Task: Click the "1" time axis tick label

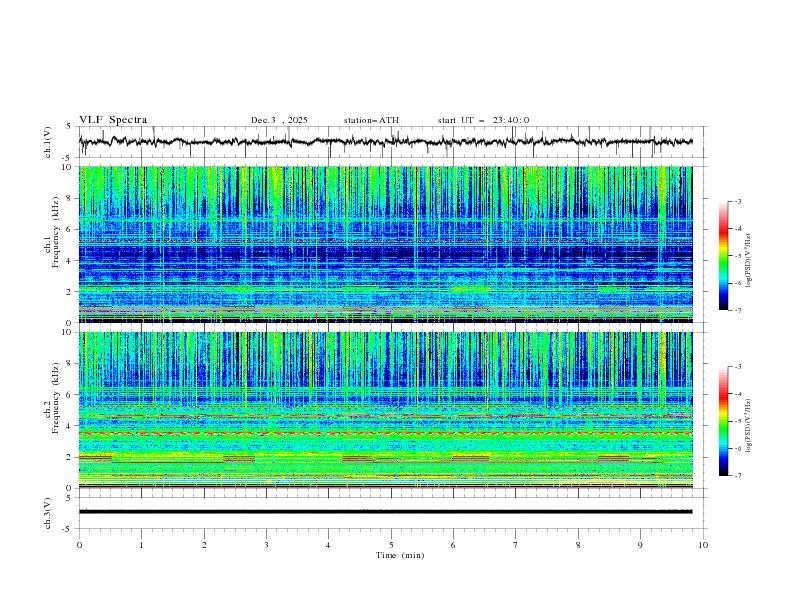Action: (141, 545)
